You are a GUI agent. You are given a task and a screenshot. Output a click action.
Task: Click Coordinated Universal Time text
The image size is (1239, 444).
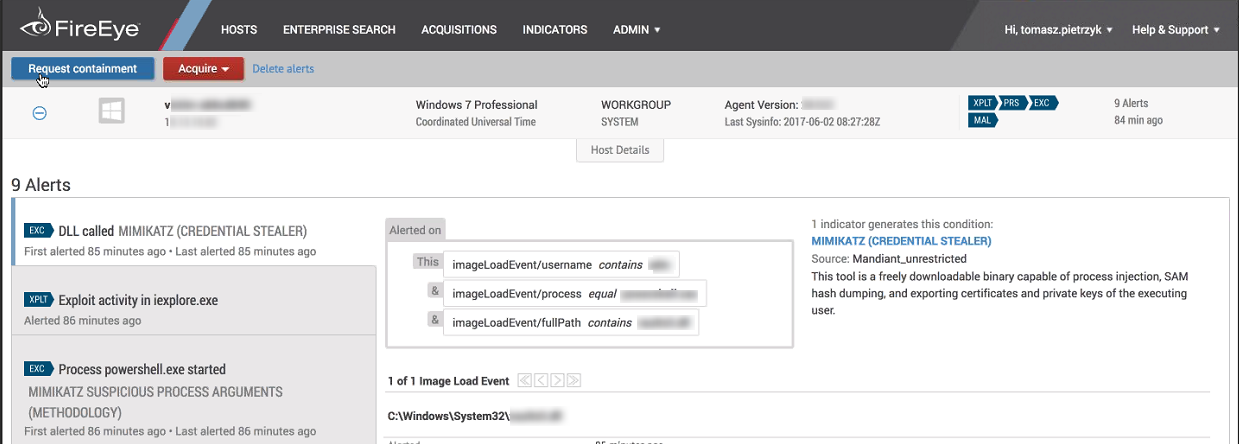476,121
